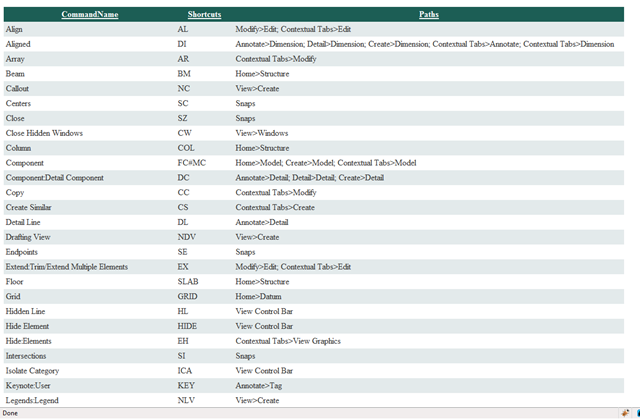Select the 'Aligned' command name cell
640x419 pixels.
pos(18,44)
